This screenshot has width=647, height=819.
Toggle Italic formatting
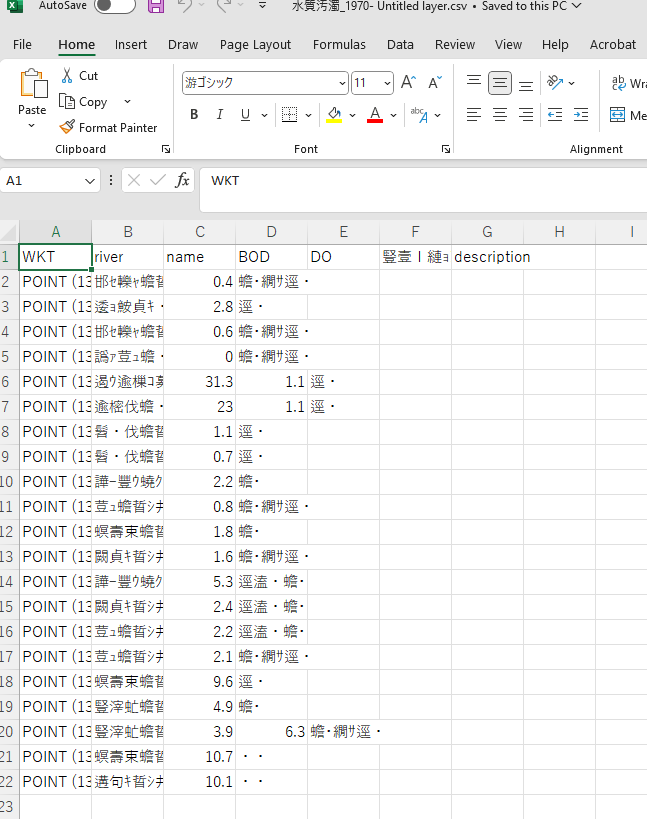220,115
